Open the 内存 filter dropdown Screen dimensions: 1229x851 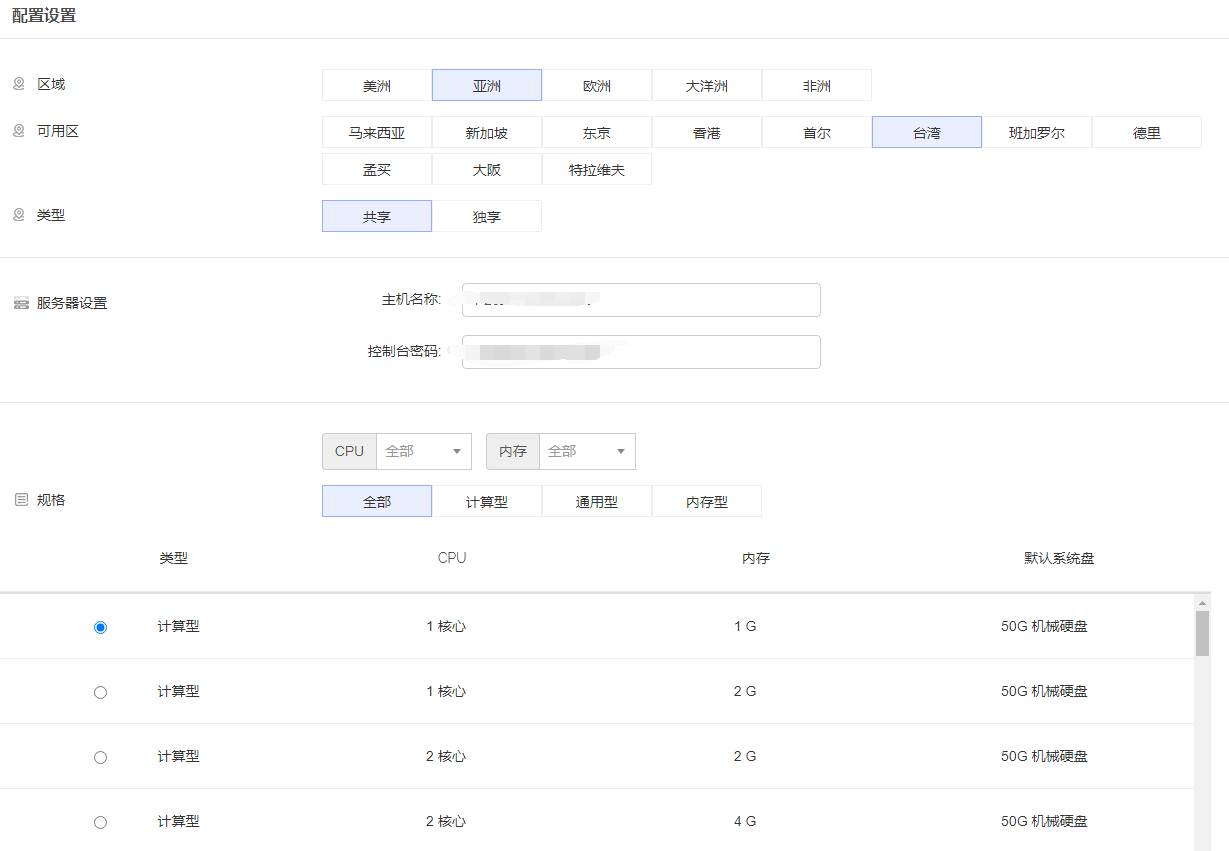point(586,452)
